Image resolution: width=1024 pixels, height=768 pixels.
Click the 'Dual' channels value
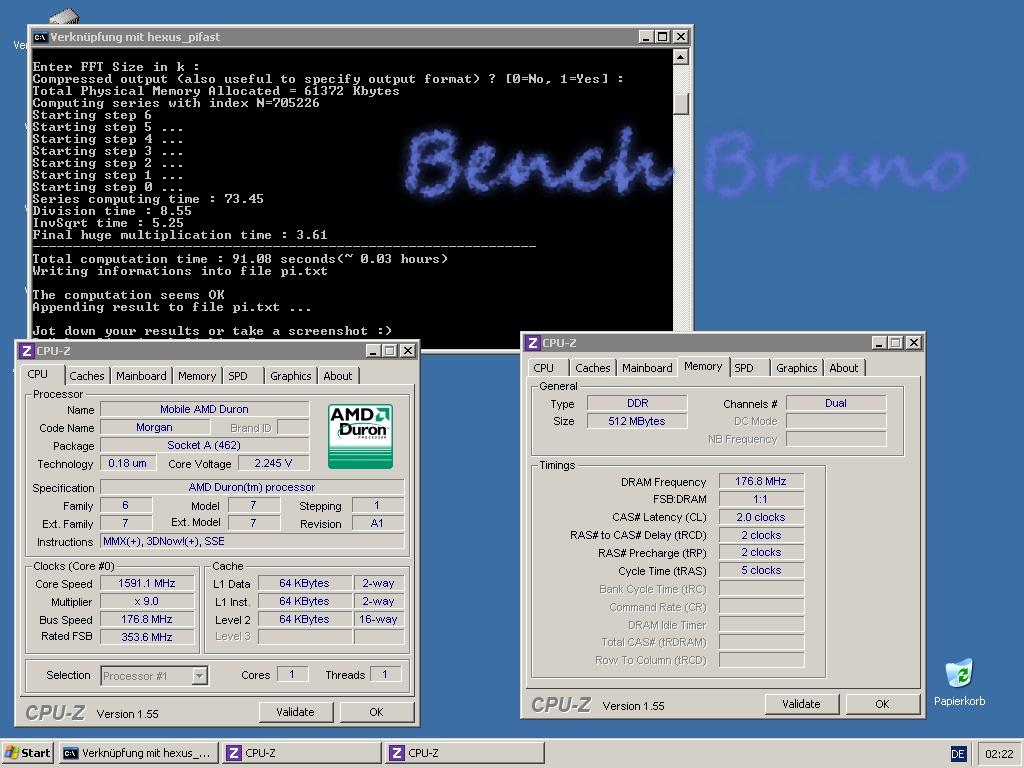[x=836, y=403]
